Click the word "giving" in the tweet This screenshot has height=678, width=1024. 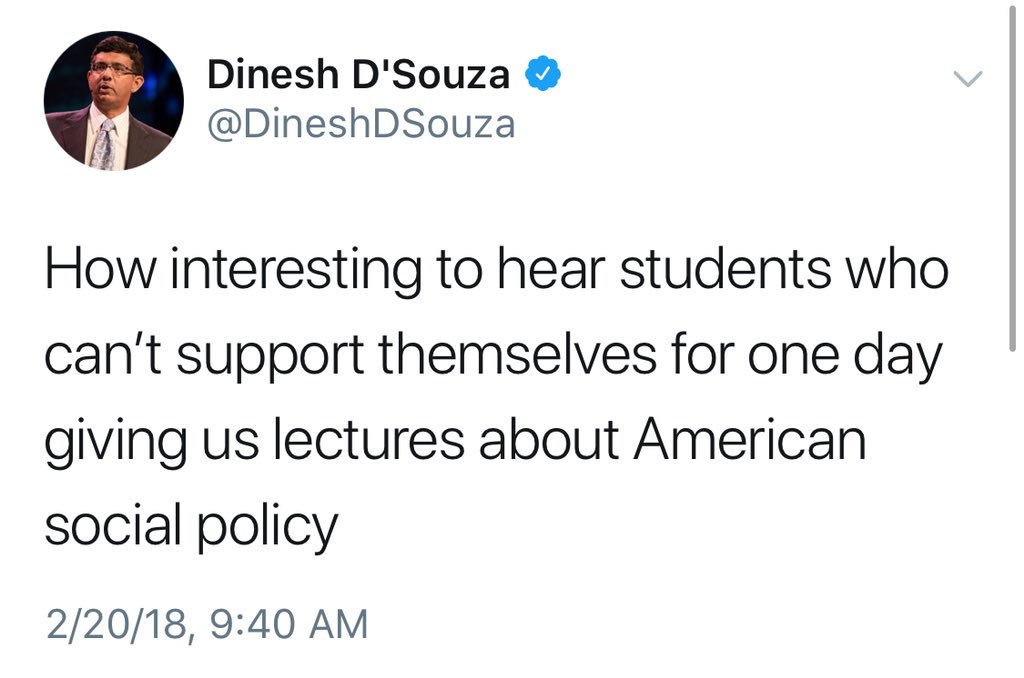point(116,444)
